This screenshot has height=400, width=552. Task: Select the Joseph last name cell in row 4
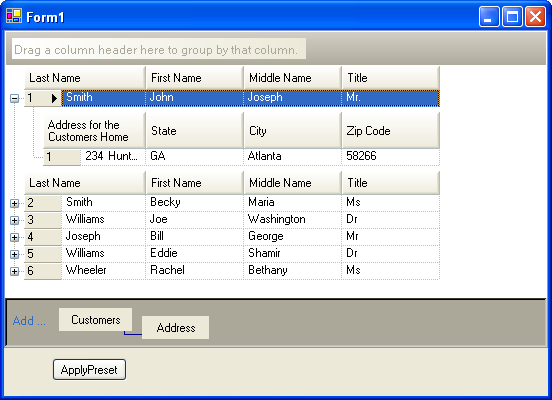coord(104,236)
